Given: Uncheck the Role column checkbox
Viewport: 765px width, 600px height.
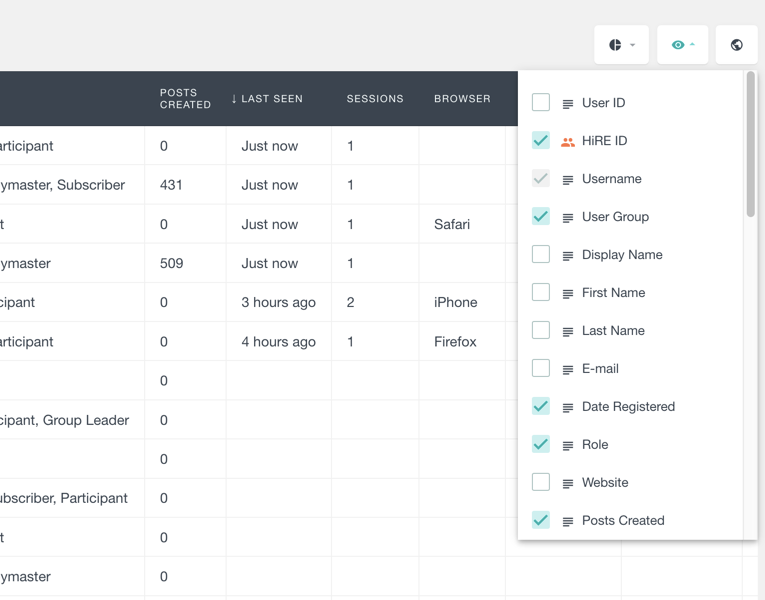Looking at the screenshot, I should 541,444.
